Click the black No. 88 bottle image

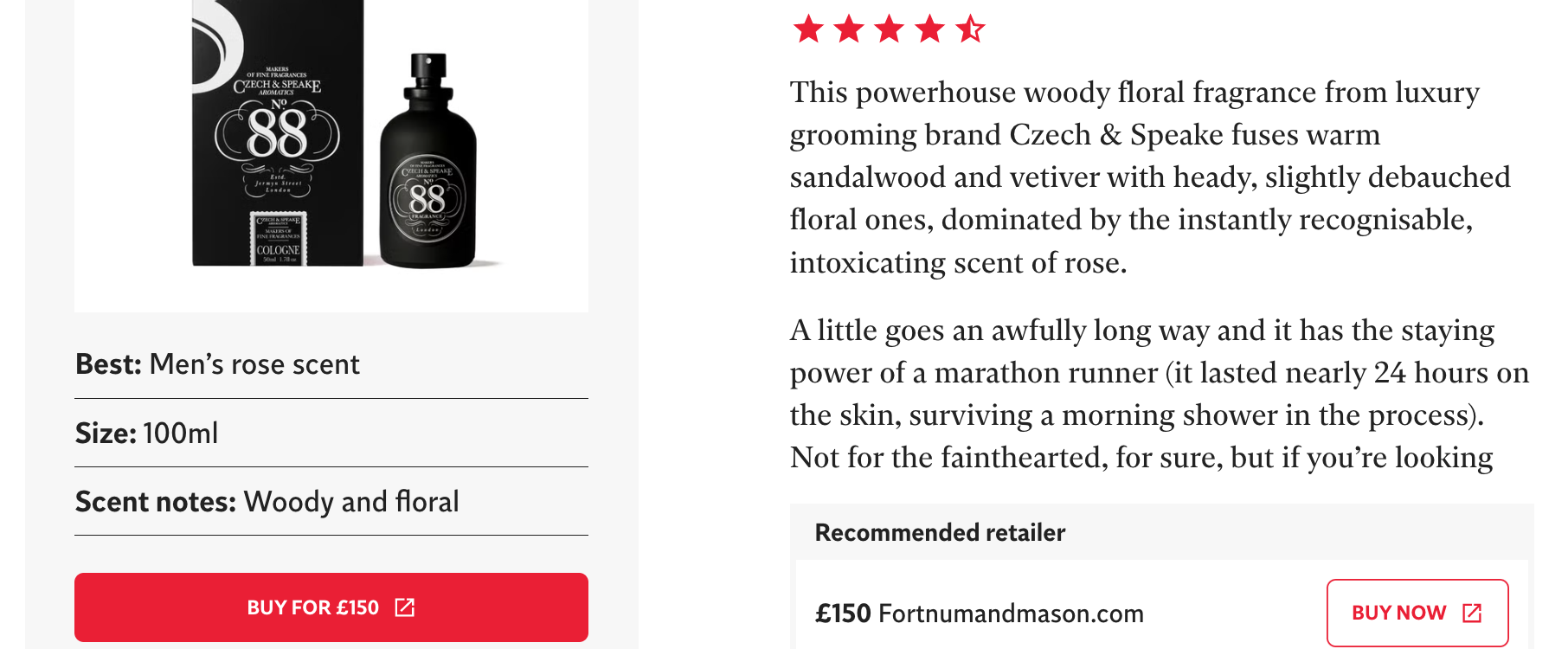click(428, 173)
